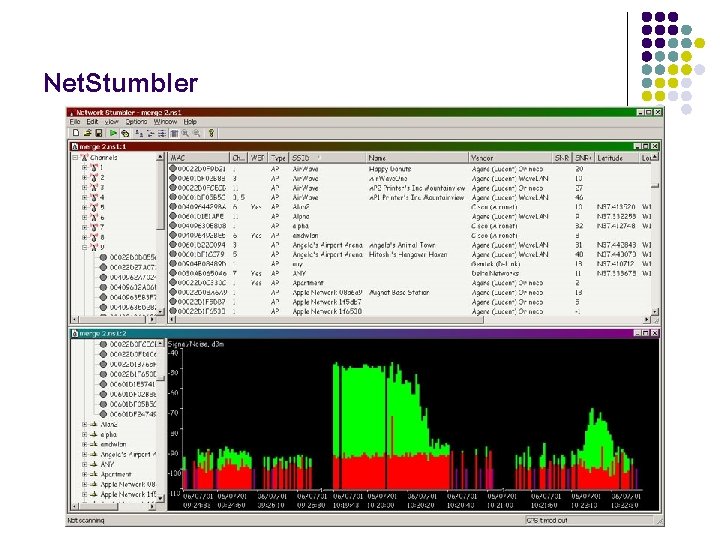This screenshot has height=540, width=720.
Task: Expand channel 4 in the Channels tree
Action: pos(84,197)
